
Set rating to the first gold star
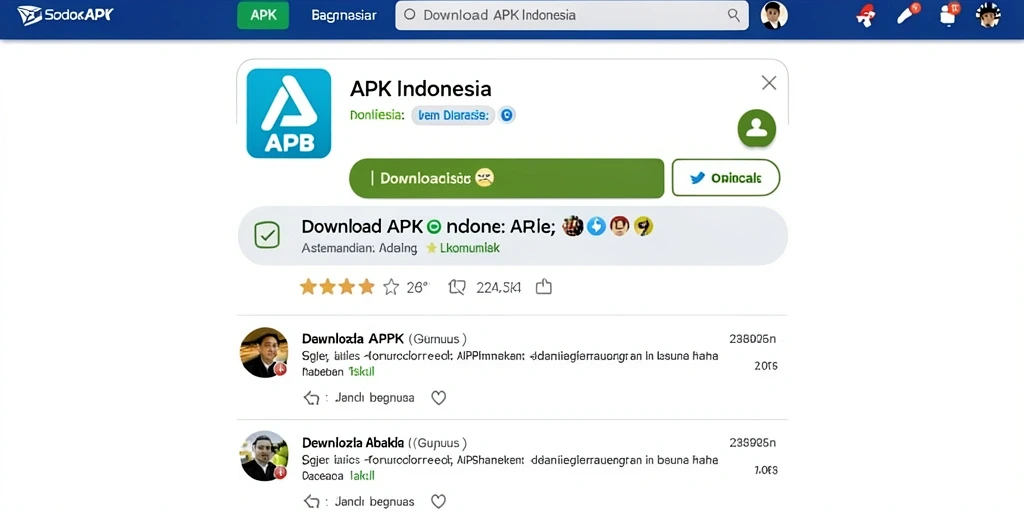[x=307, y=287]
